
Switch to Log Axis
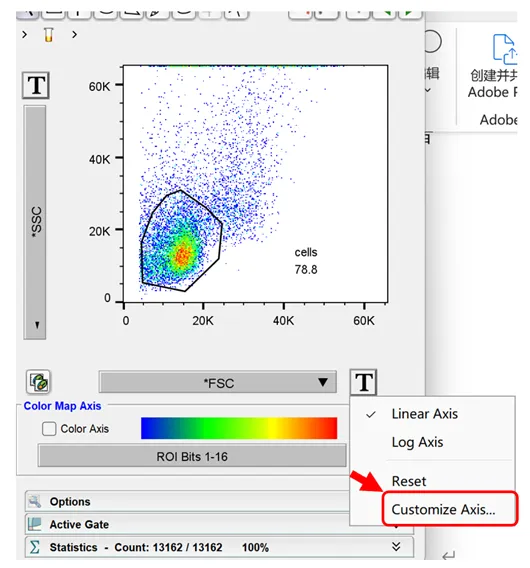pyautogui.click(x=417, y=442)
